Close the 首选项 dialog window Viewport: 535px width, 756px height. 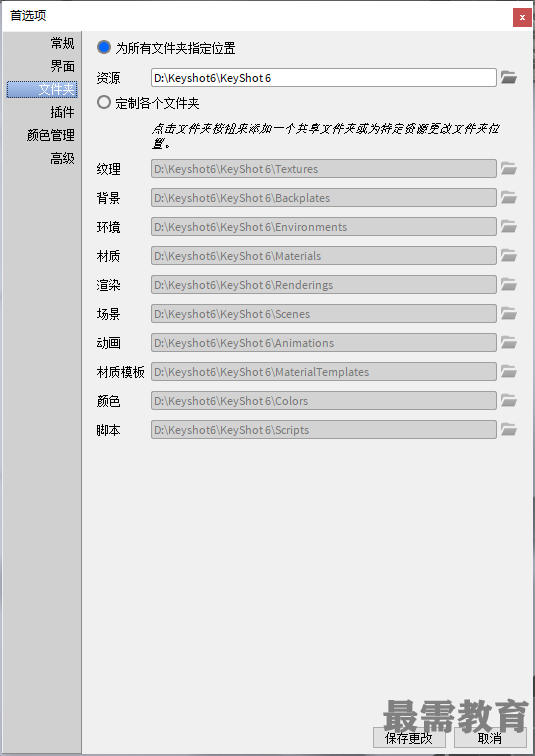point(522,17)
